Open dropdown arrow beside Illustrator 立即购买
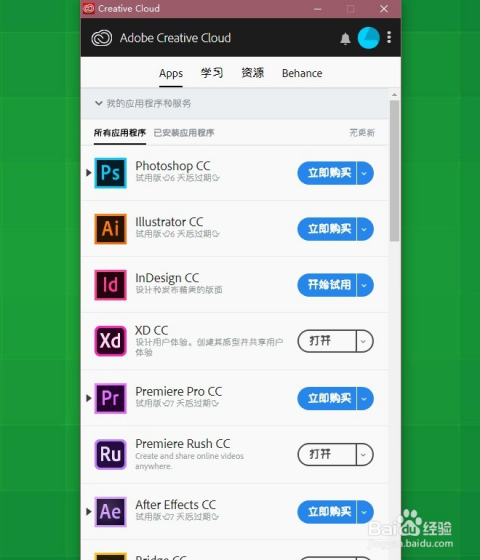This screenshot has height=560, width=480. pos(365,229)
